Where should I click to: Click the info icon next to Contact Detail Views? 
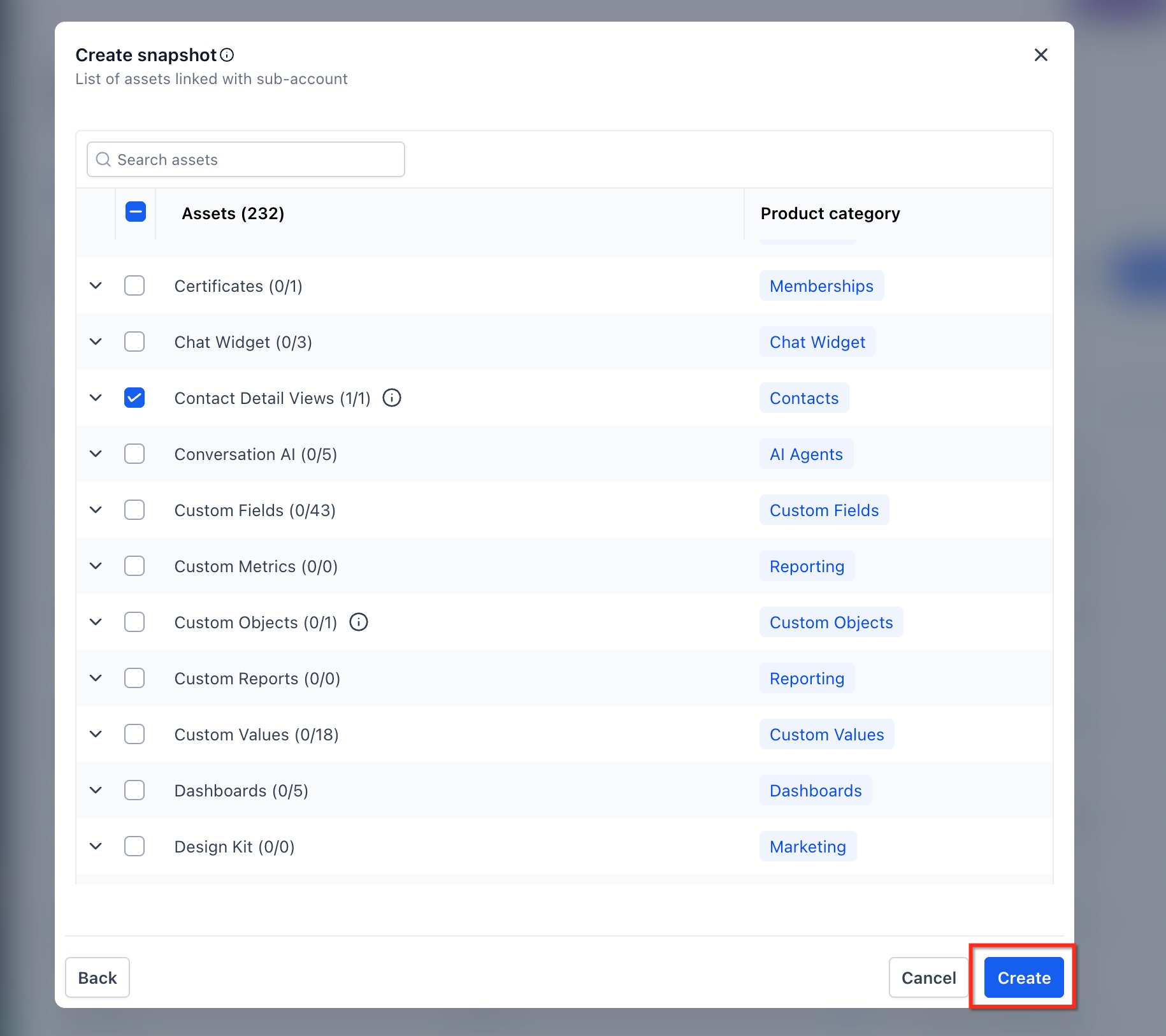[392, 398]
